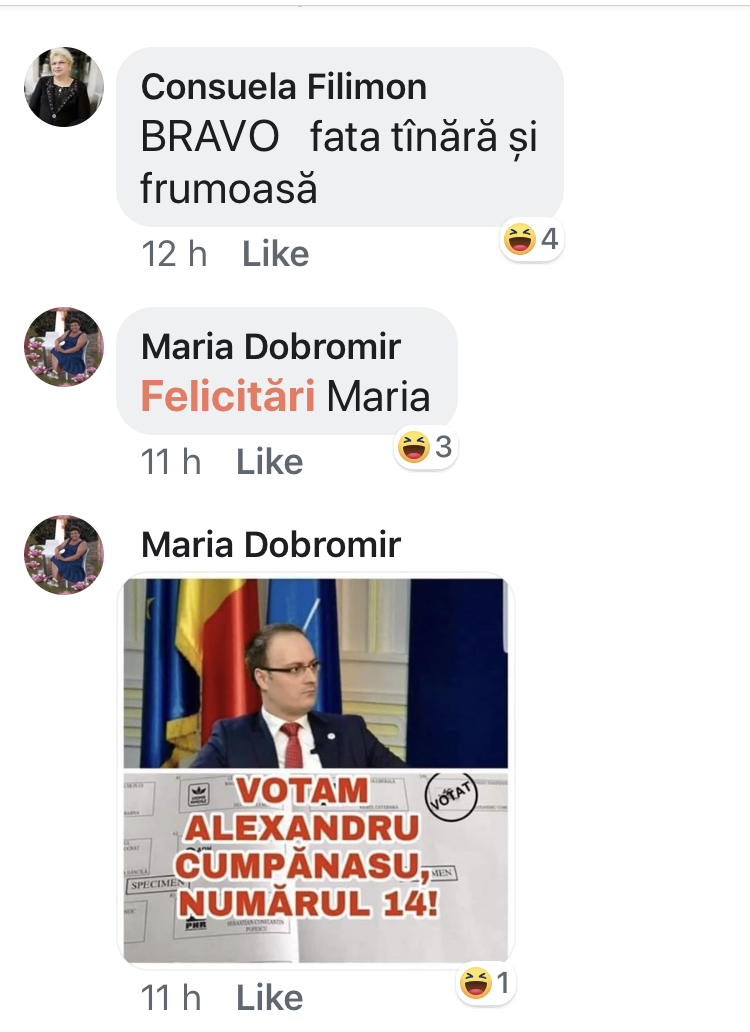The height and width of the screenshot is (1032, 750).
Task: Tap the highlighted word 'Felicitări'
Action: click(x=228, y=396)
